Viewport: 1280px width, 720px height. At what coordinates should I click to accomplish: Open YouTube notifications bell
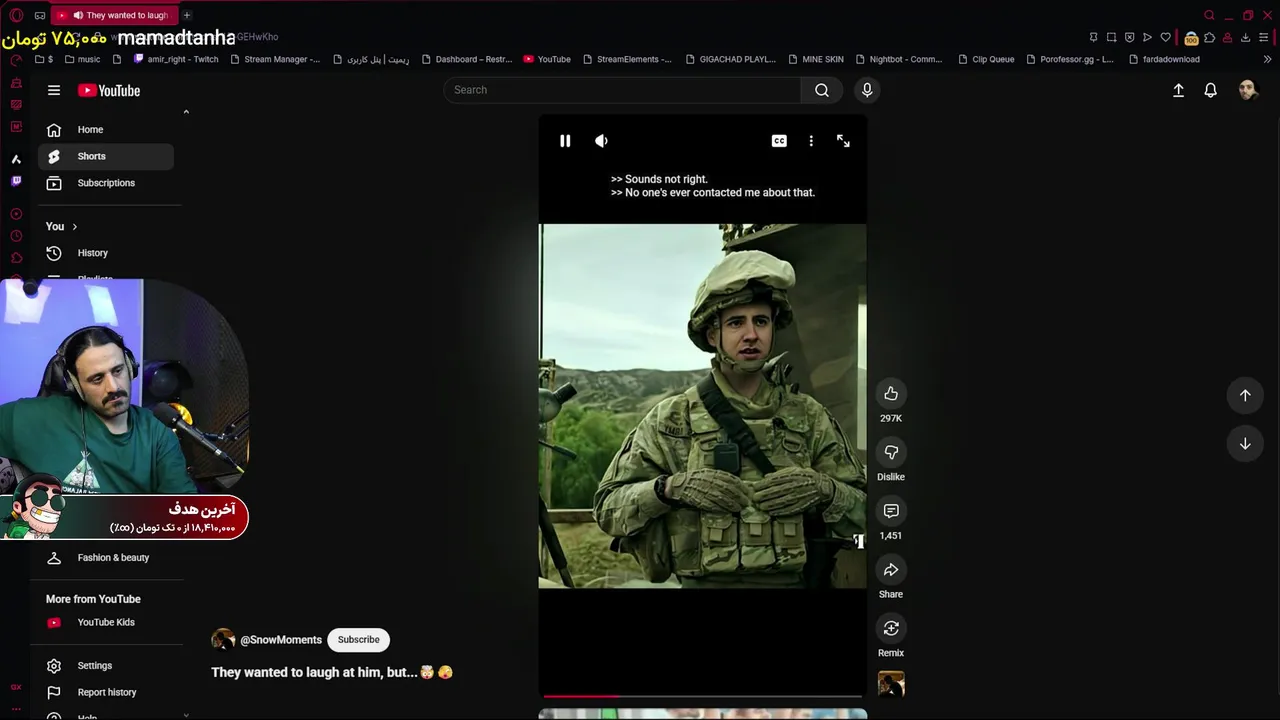click(x=1210, y=90)
